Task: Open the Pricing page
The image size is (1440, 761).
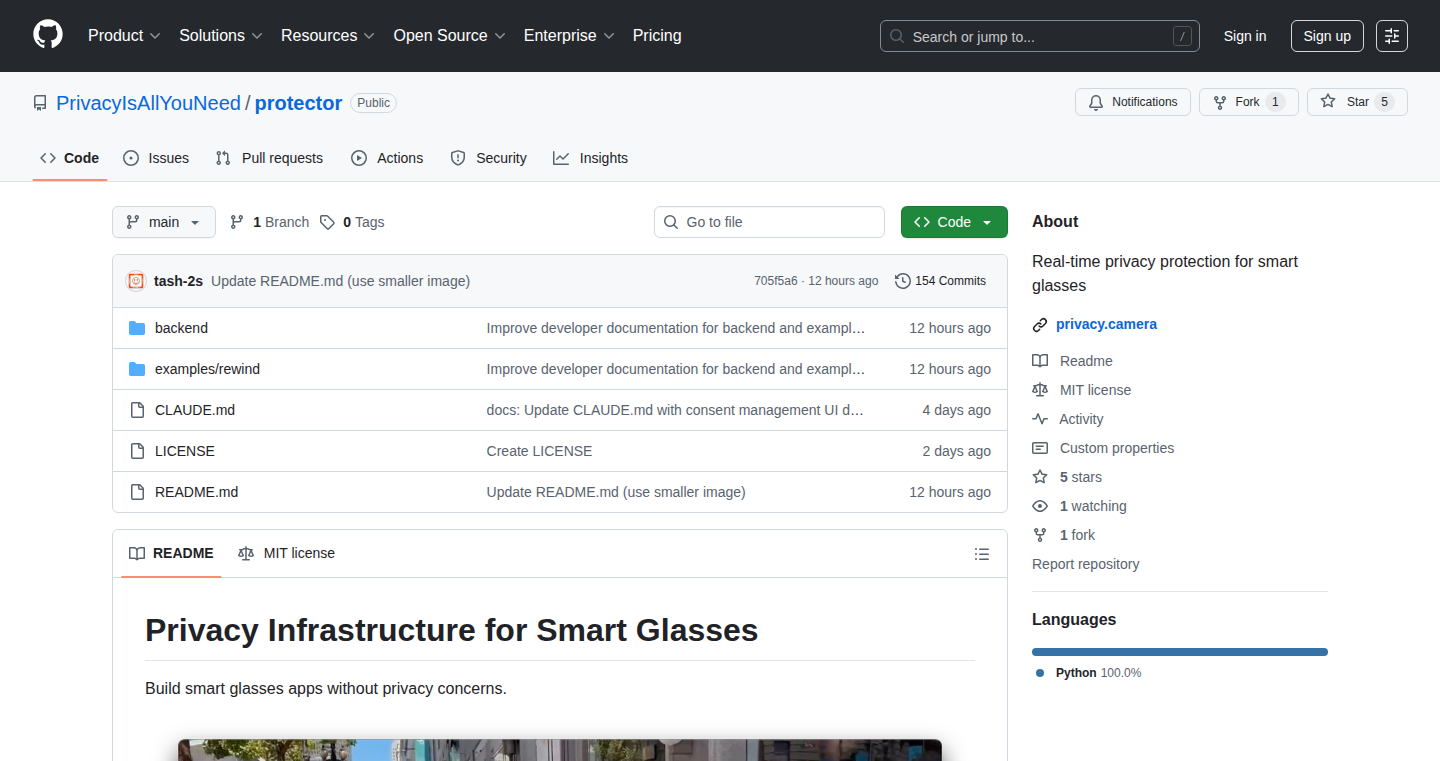Action: 657,36
